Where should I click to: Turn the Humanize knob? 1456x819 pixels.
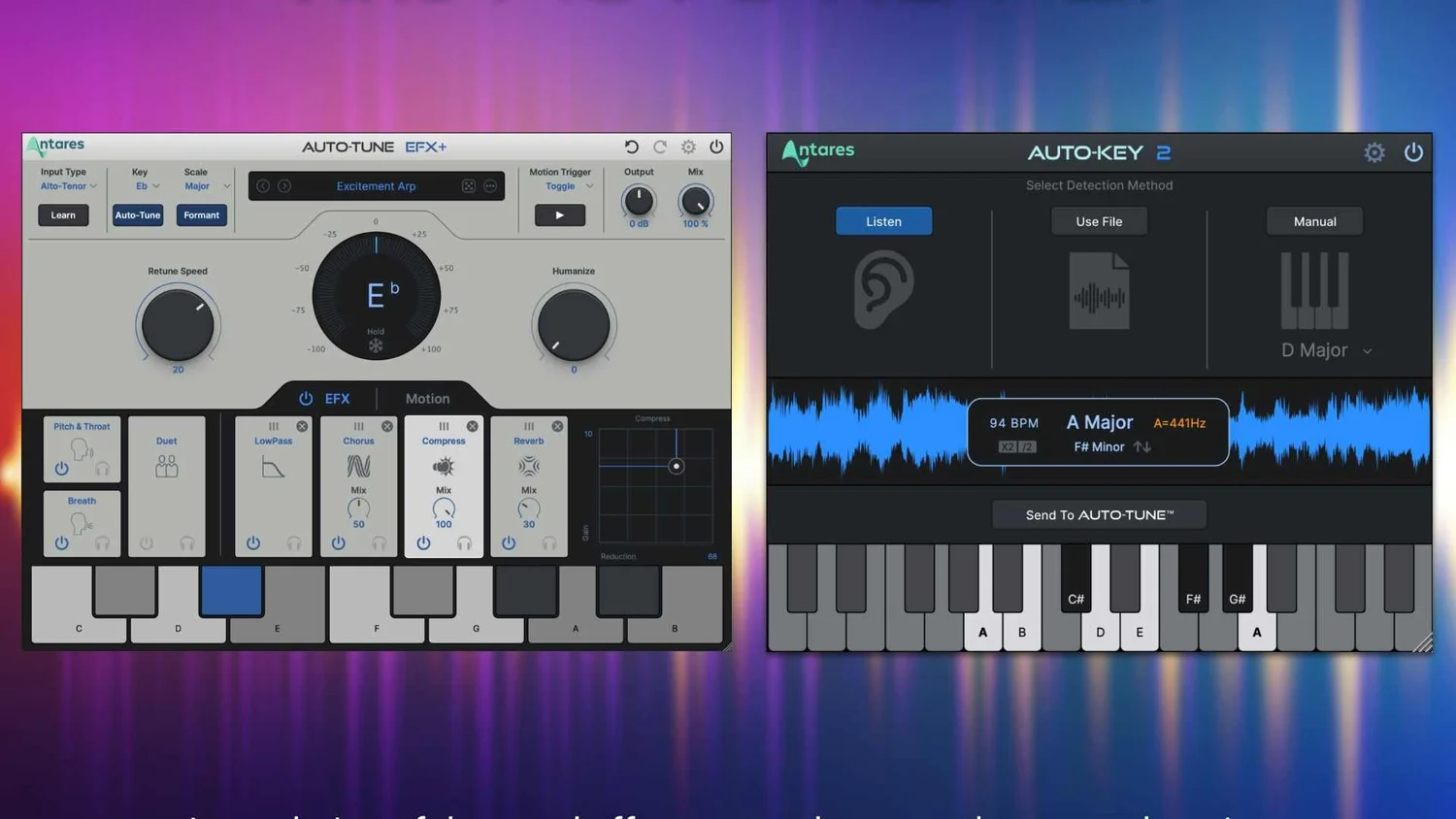pyautogui.click(x=573, y=326)
